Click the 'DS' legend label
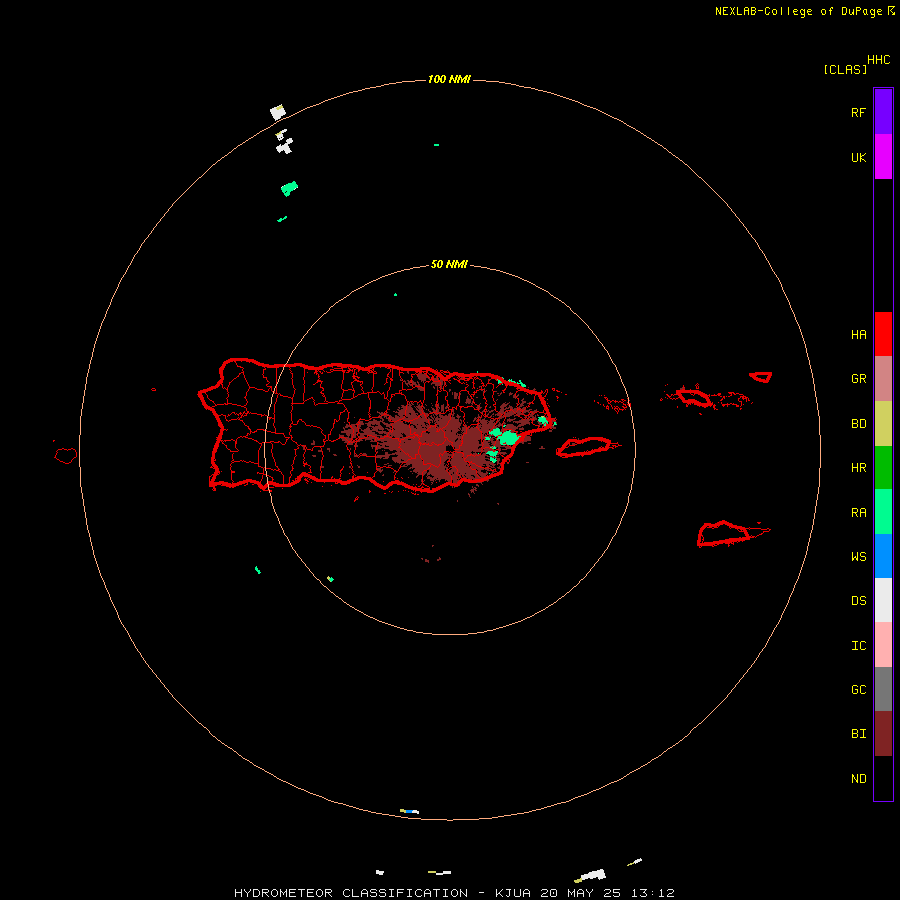900x900 pixels. click(x=858, y=601)
